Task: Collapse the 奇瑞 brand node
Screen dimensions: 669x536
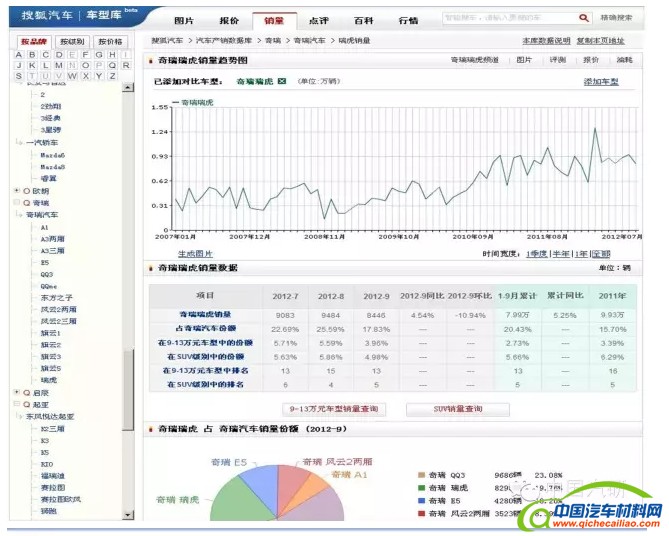Action: (x=17, y=202)
